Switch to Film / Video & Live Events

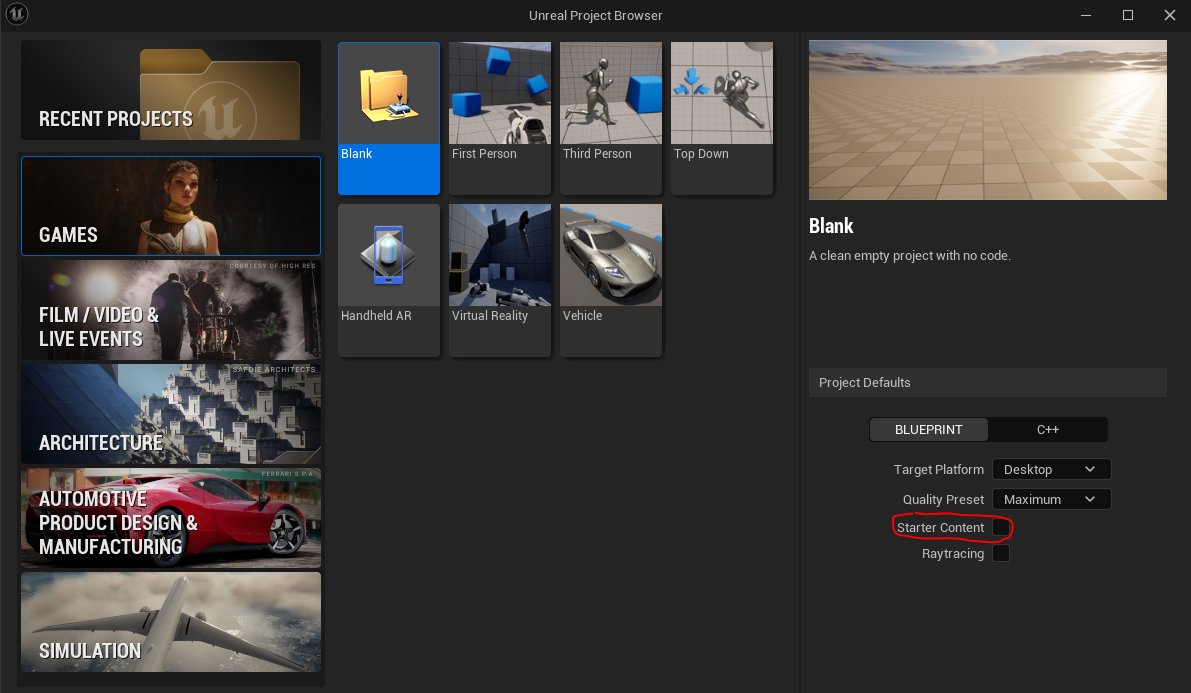(x=170, y=310)
